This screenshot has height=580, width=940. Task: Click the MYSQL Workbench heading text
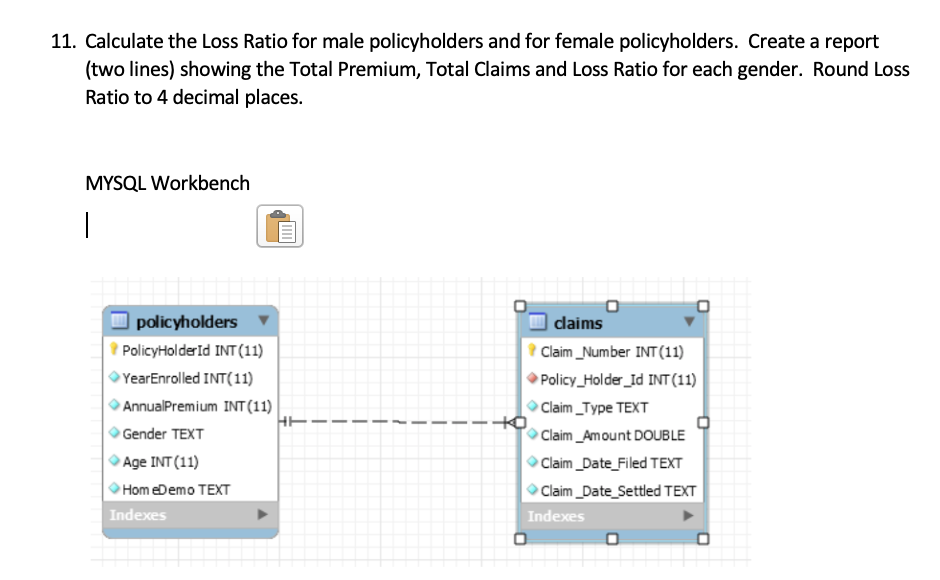tap(167, 183)
